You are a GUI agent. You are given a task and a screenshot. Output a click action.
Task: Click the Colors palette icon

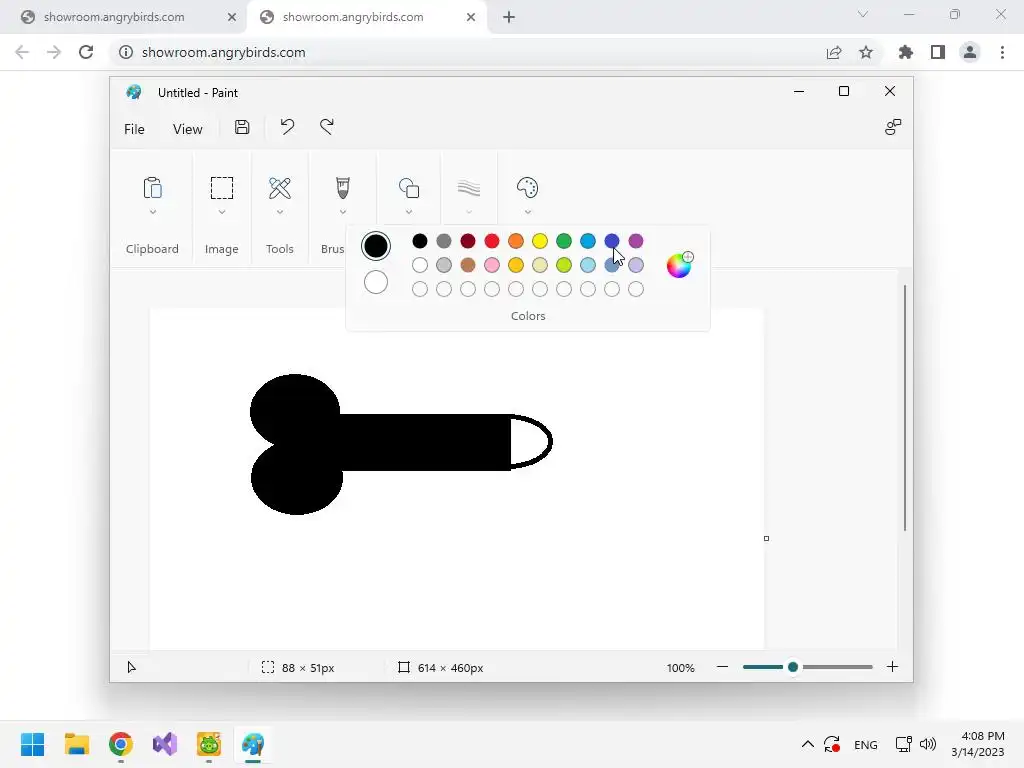[x=527, y=188]
